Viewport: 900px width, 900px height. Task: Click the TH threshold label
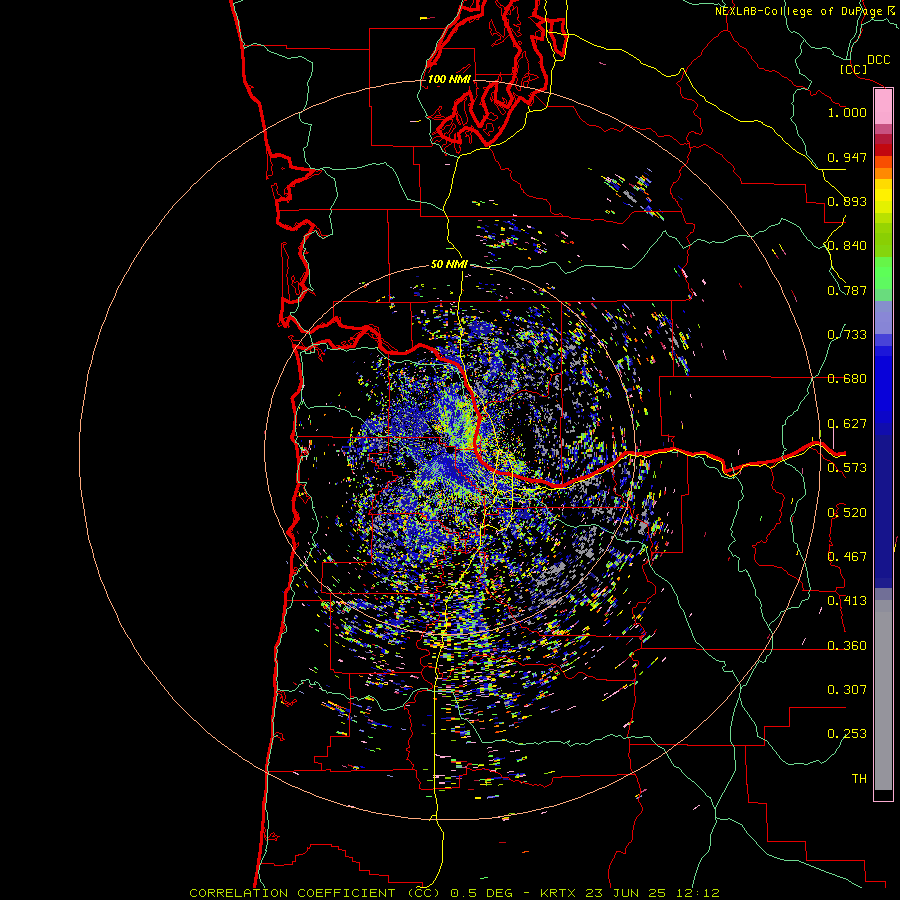pos(859,779)
